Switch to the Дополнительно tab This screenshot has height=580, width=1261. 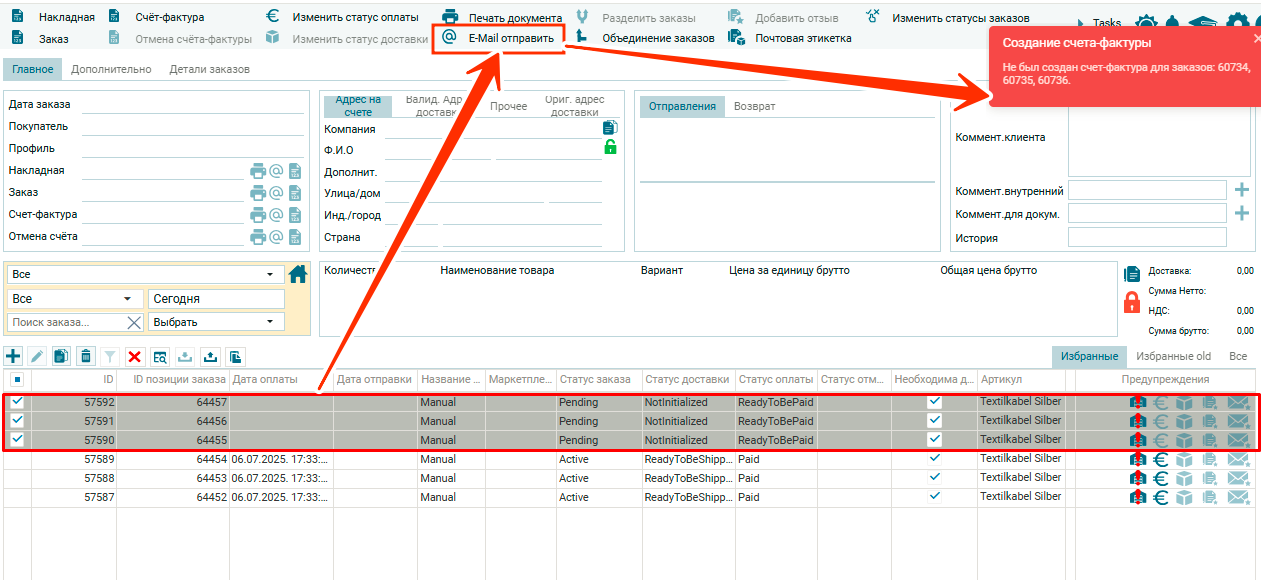[111, 69]
